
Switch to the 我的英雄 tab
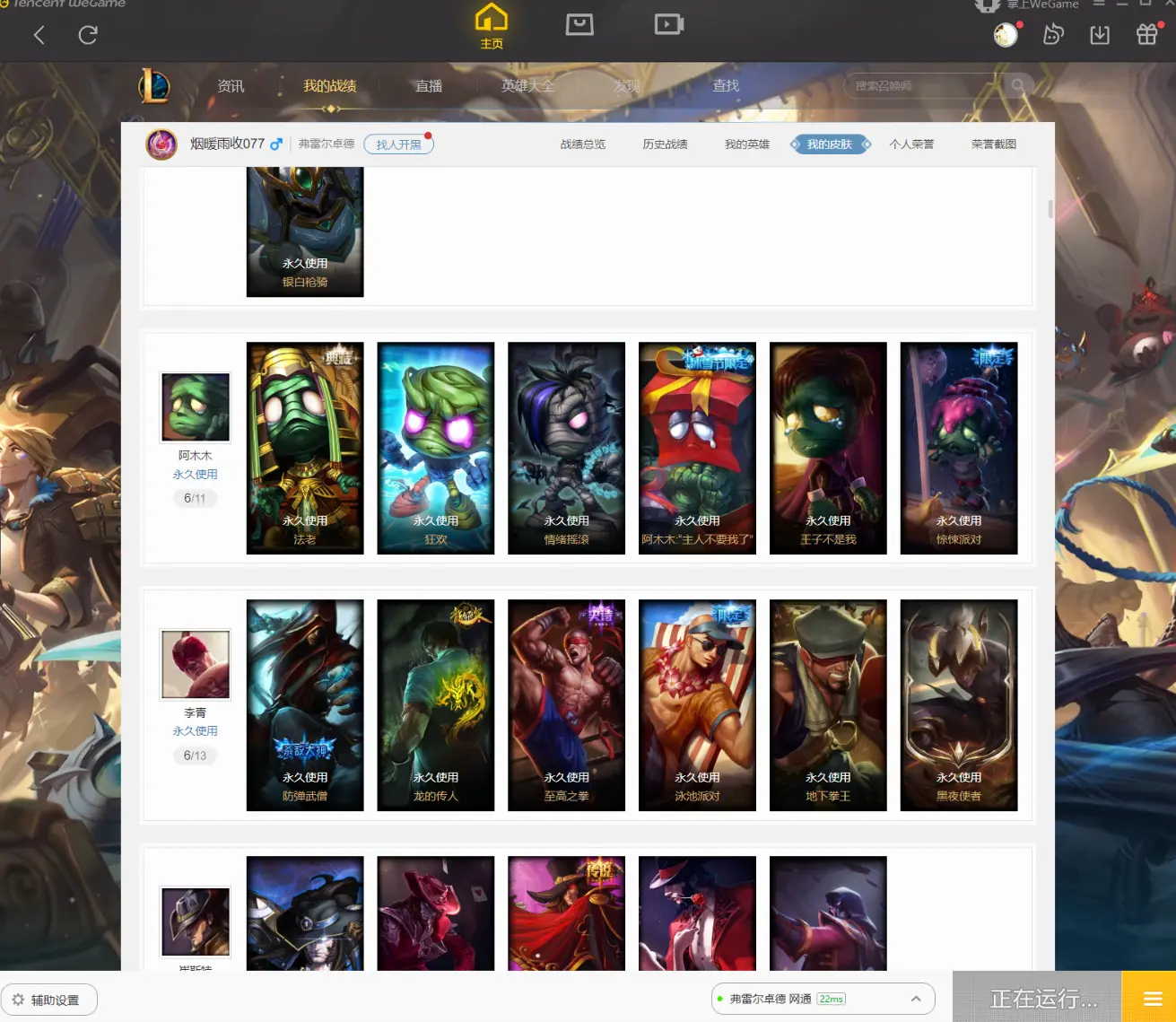pos(747,144)
